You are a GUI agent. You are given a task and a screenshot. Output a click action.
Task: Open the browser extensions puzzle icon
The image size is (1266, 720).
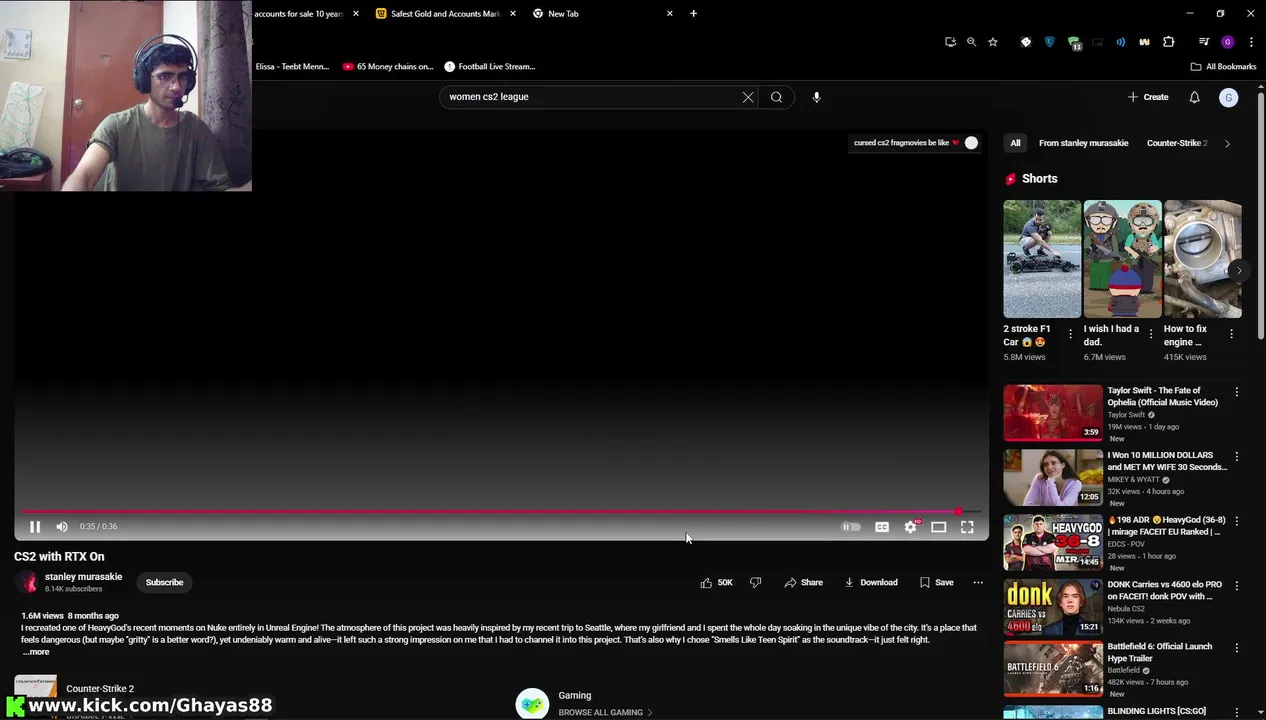click(1168, 42)
